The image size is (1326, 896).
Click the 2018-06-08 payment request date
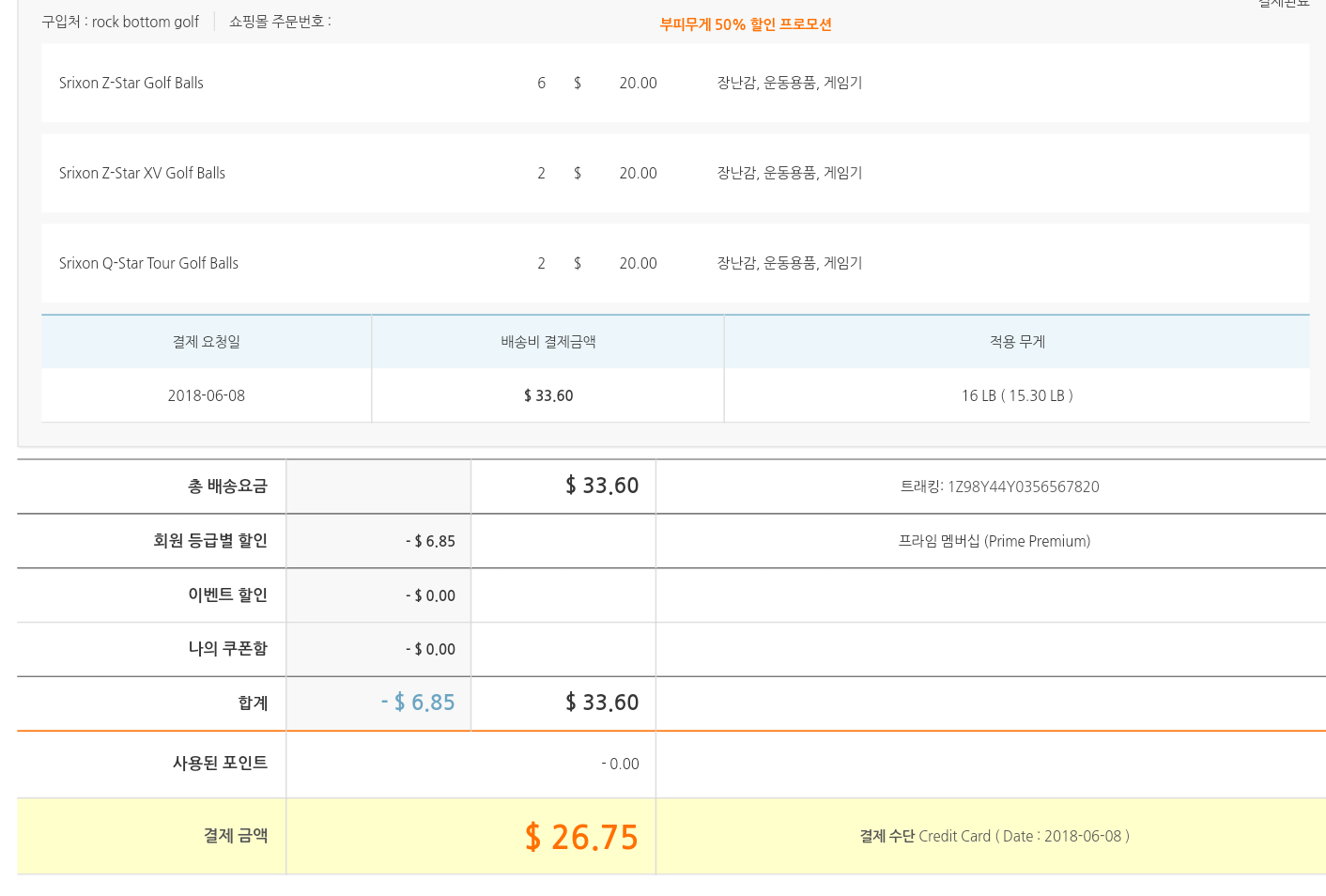pyautogui.click(x=207, y=395)
